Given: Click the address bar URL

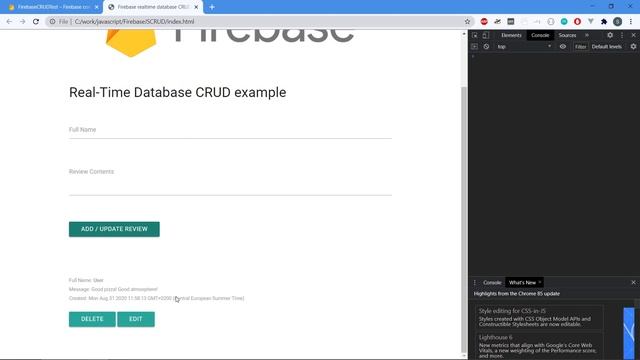Looking at the screenshot, I should 134,22.
